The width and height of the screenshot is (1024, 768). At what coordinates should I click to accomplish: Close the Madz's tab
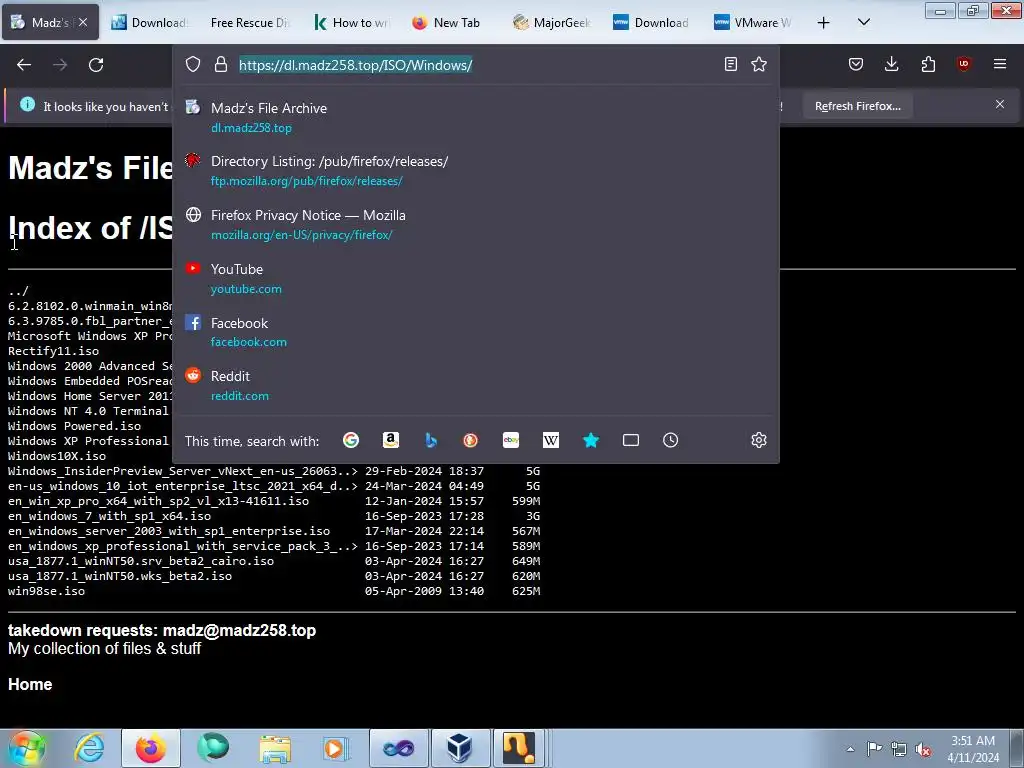(83, 22)
